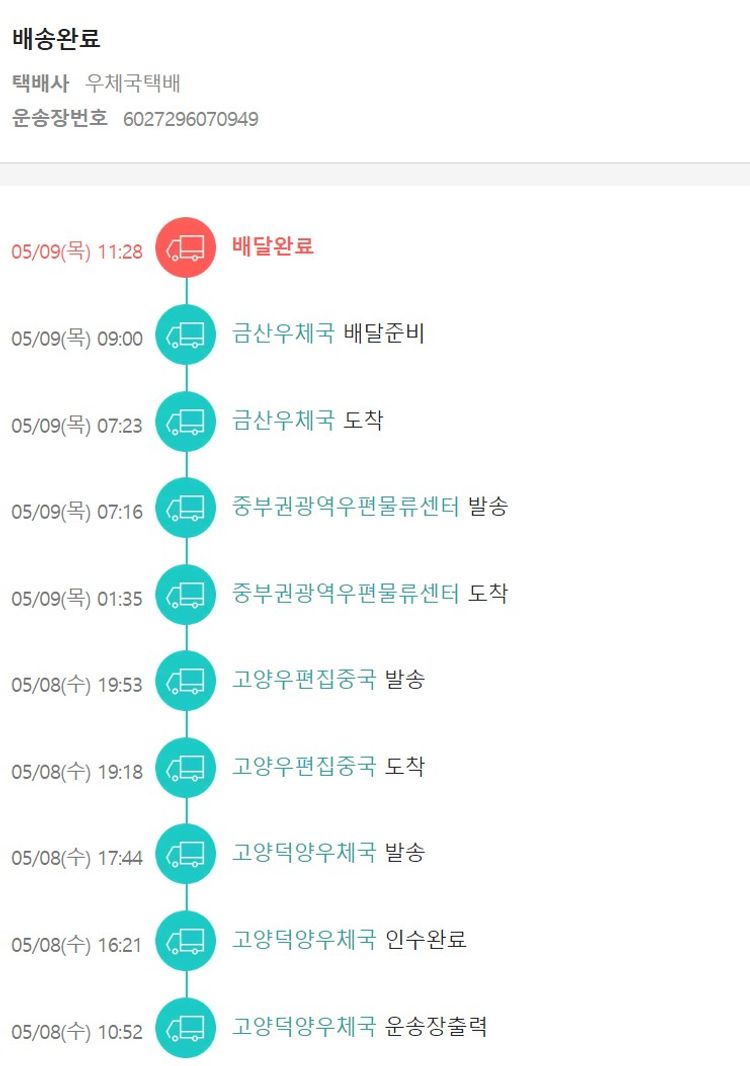Select the tracking number 6027296070949
The width and height of the screenshot is (750, 1066).
coord(191,120)
